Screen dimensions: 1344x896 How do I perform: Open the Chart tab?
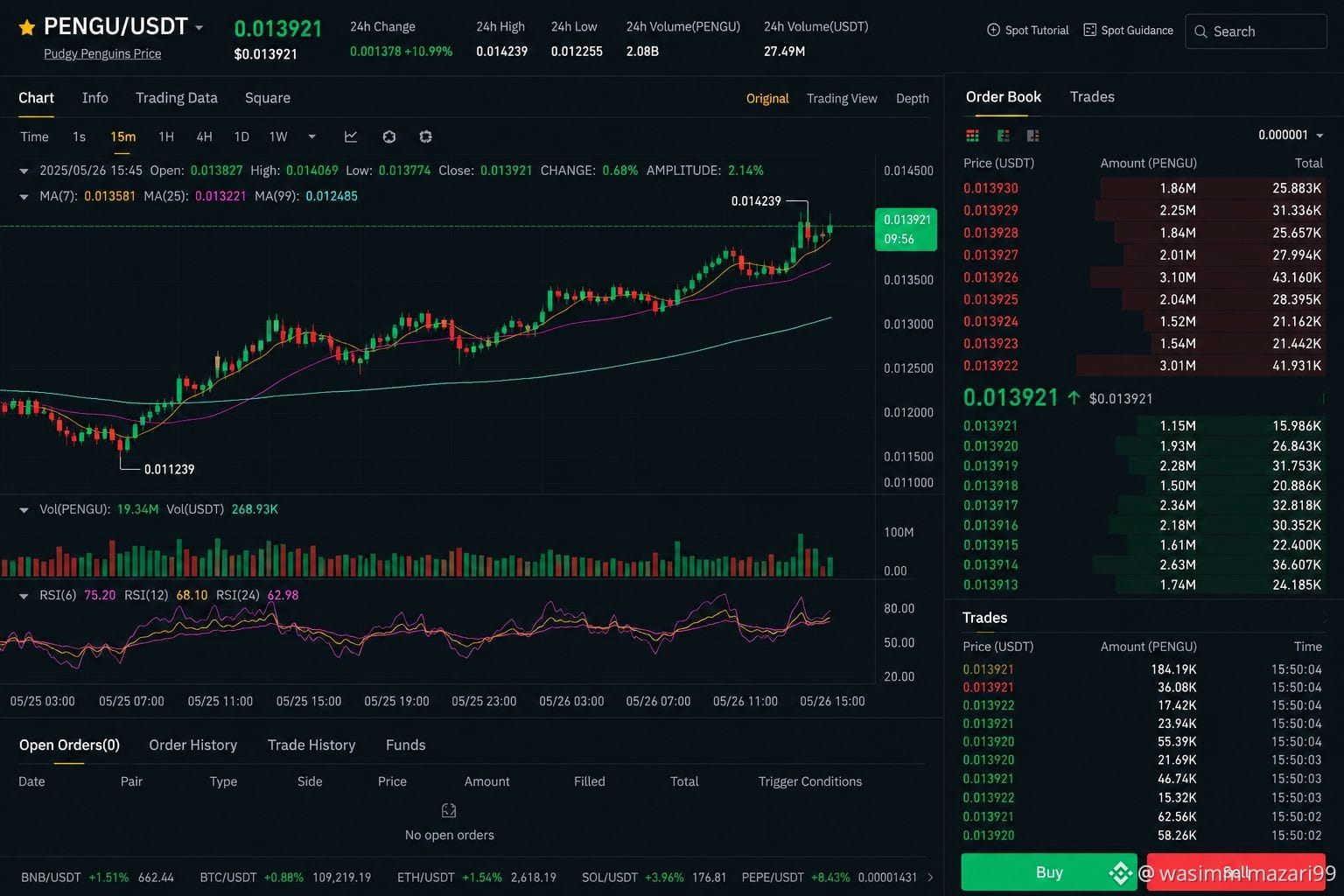(x=36, y=98)
